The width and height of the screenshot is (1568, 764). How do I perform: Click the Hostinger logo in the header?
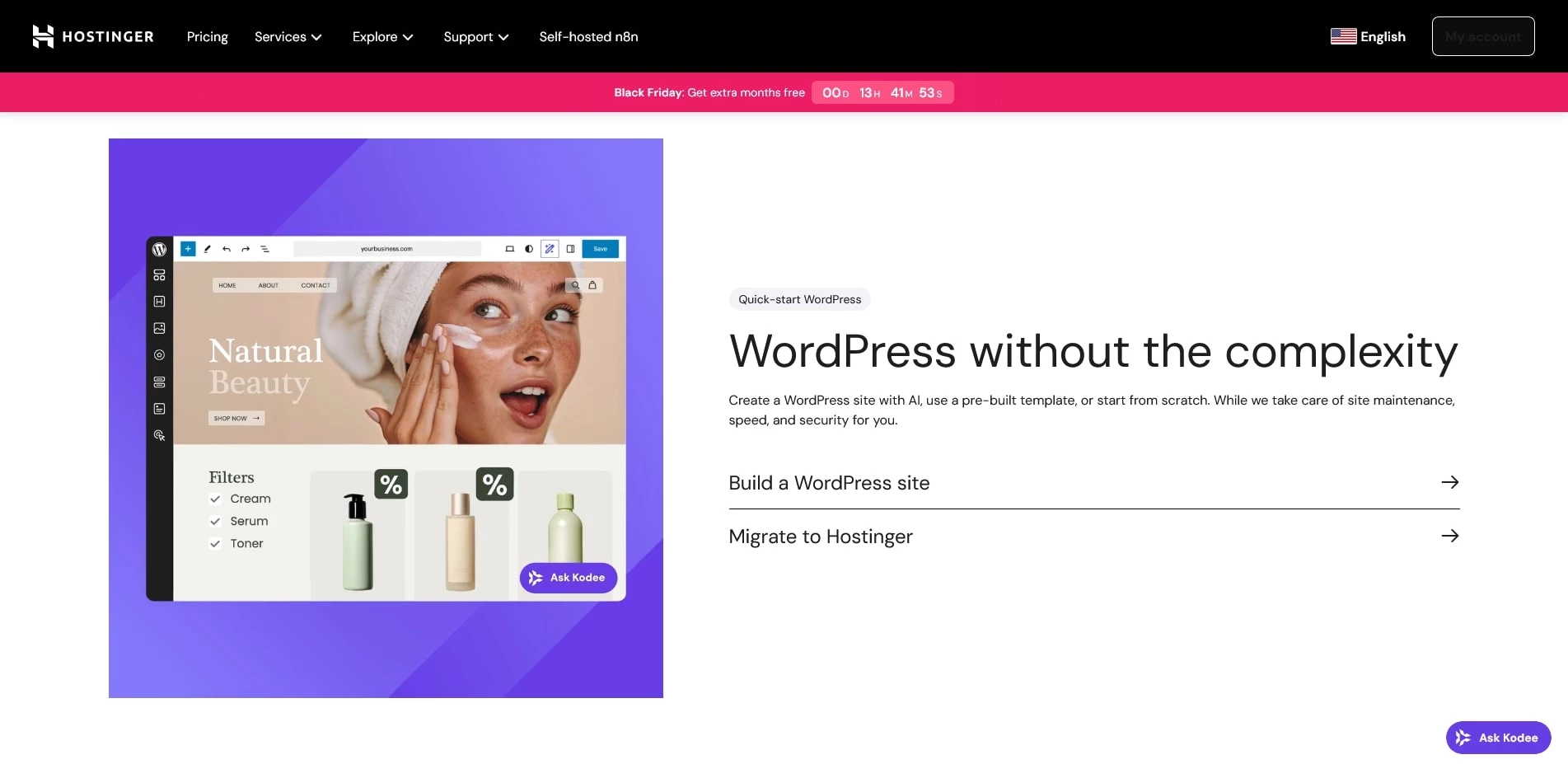[92, 36]
